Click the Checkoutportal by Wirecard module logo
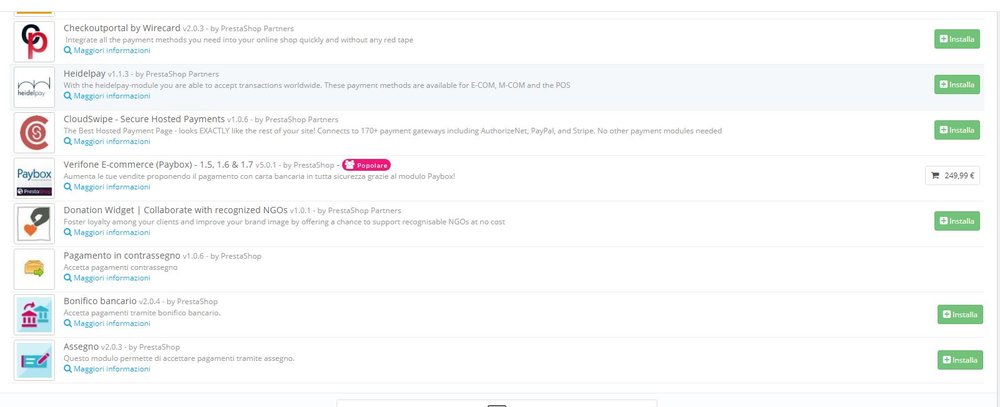This screenshot has width=1000, height=407. 34,41
